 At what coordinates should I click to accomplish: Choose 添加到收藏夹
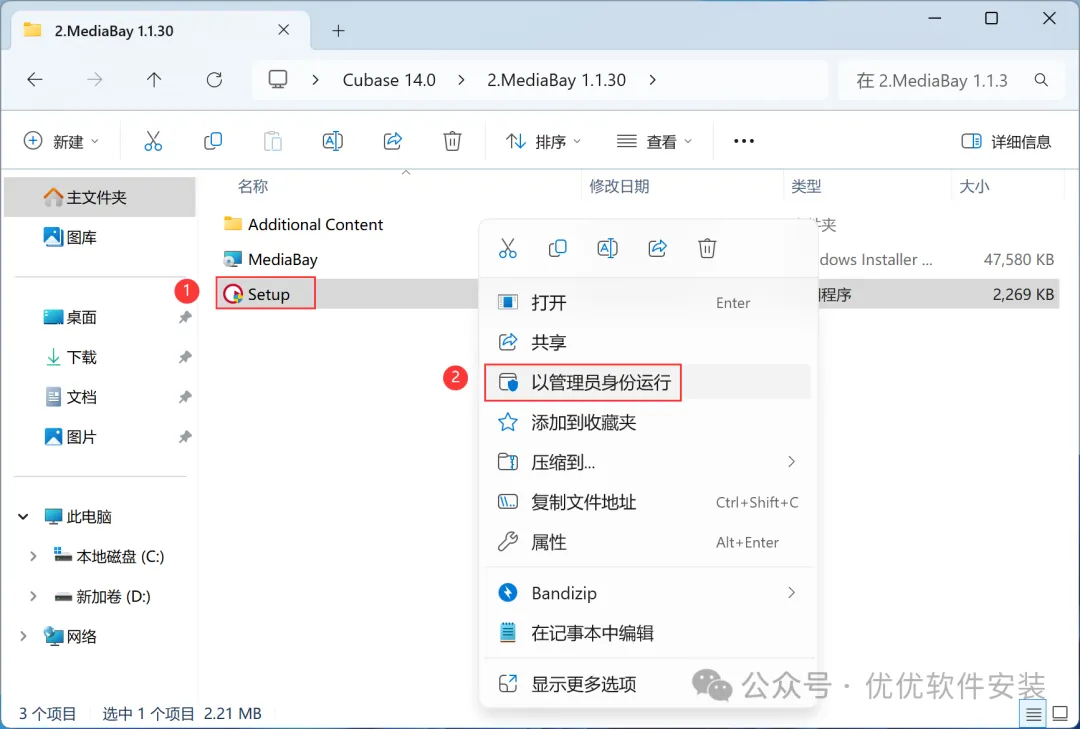tap(648, 422)
